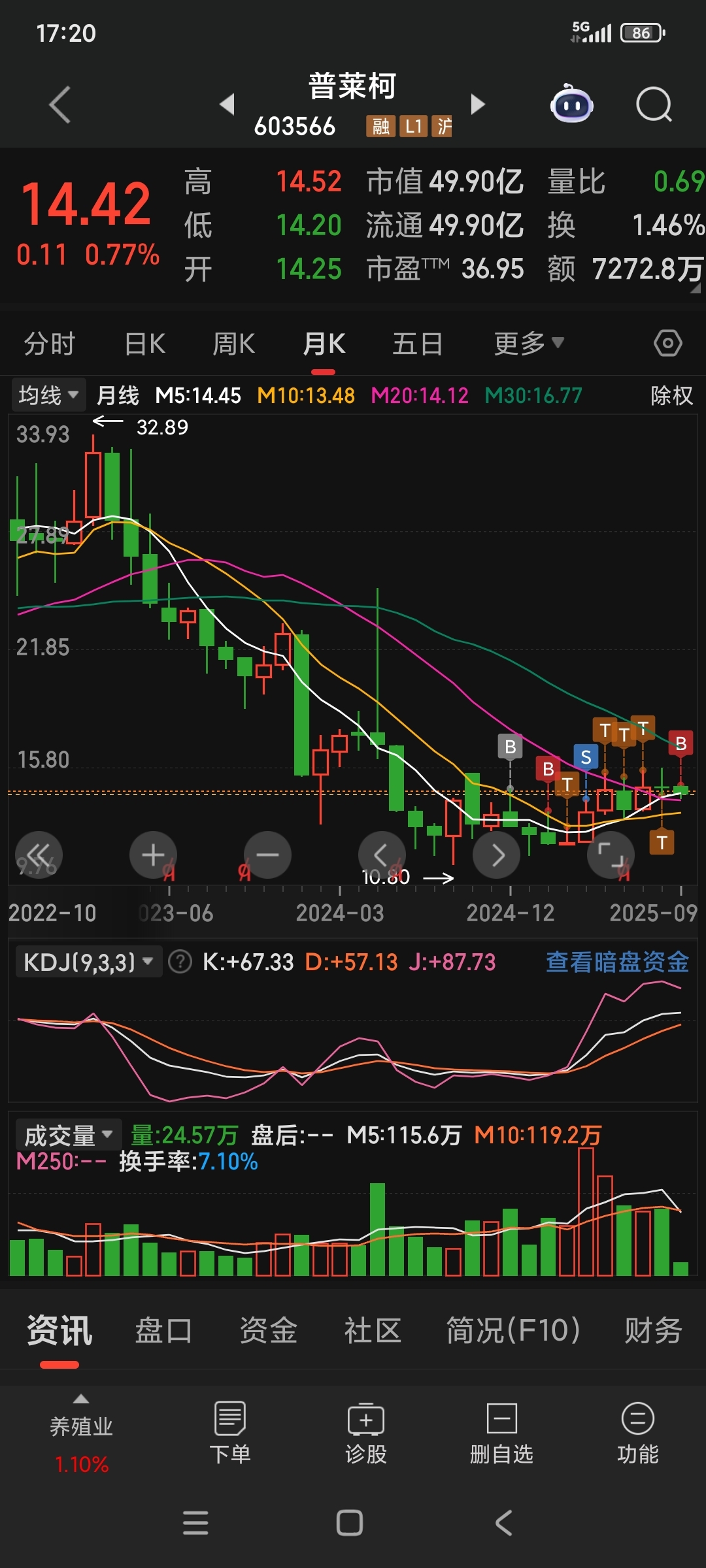Open 查看暗盘资金 link
This screenshot has width=706, height=1568.
(x=617, y=962)
